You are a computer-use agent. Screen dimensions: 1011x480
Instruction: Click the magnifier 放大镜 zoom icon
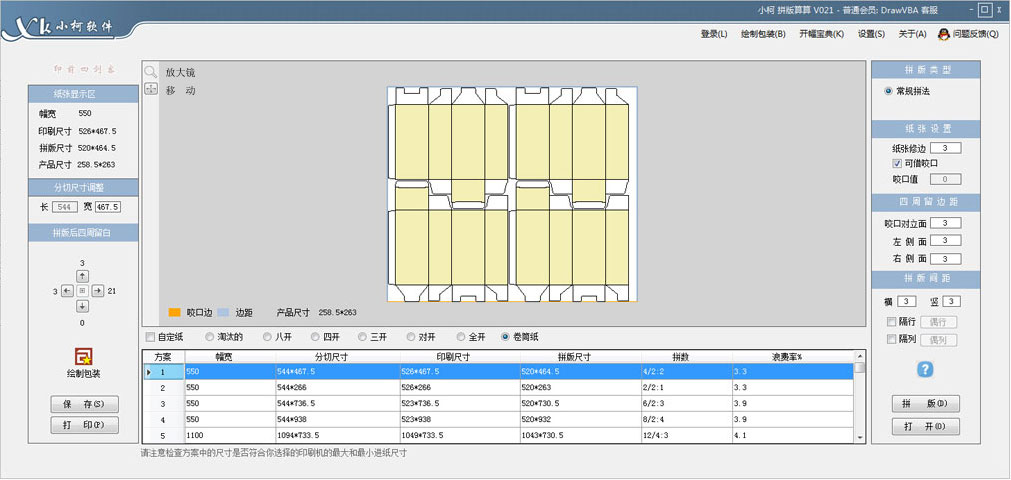pyautogui.click(x=150, y=72)
